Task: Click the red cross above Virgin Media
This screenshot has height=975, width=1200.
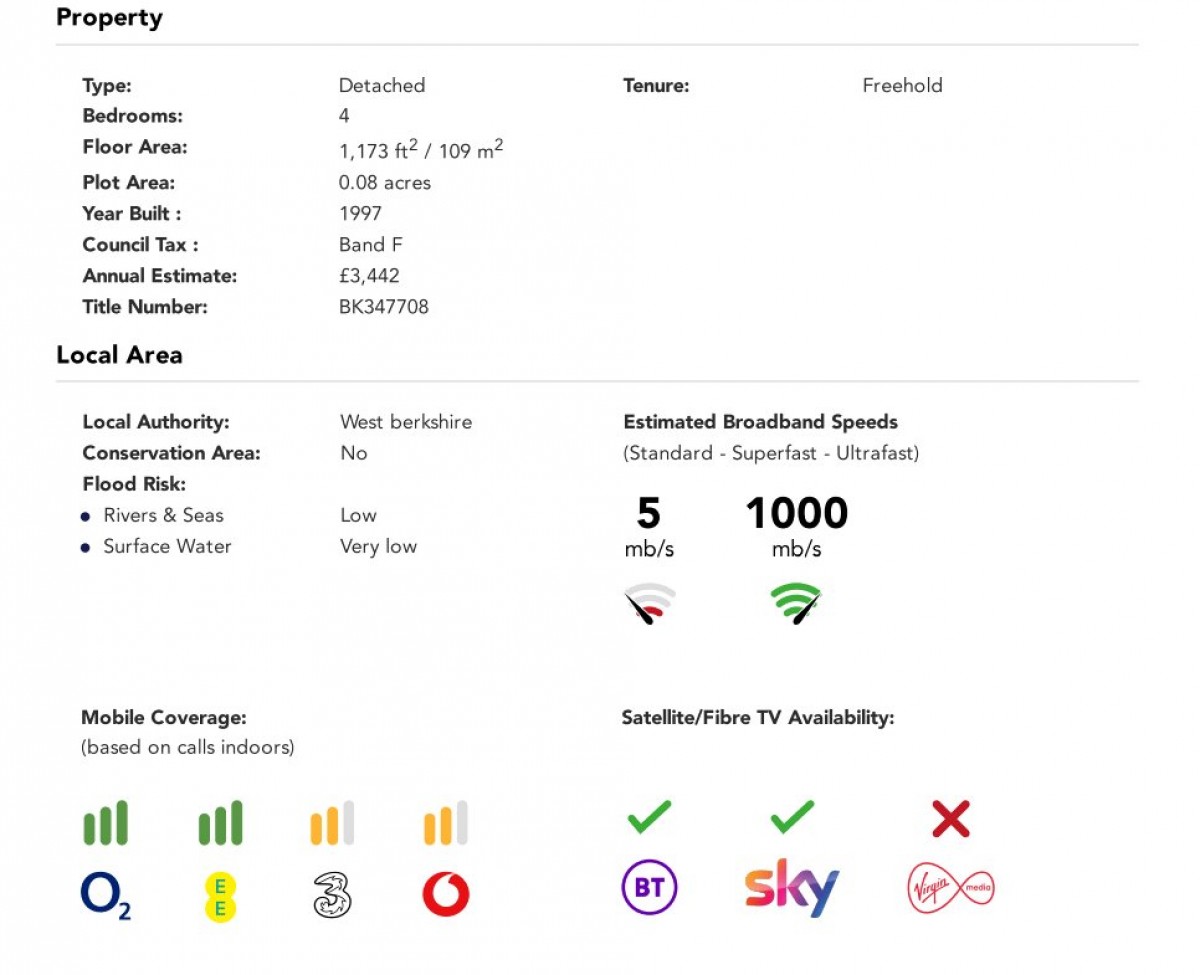Action: pos(950,820)
